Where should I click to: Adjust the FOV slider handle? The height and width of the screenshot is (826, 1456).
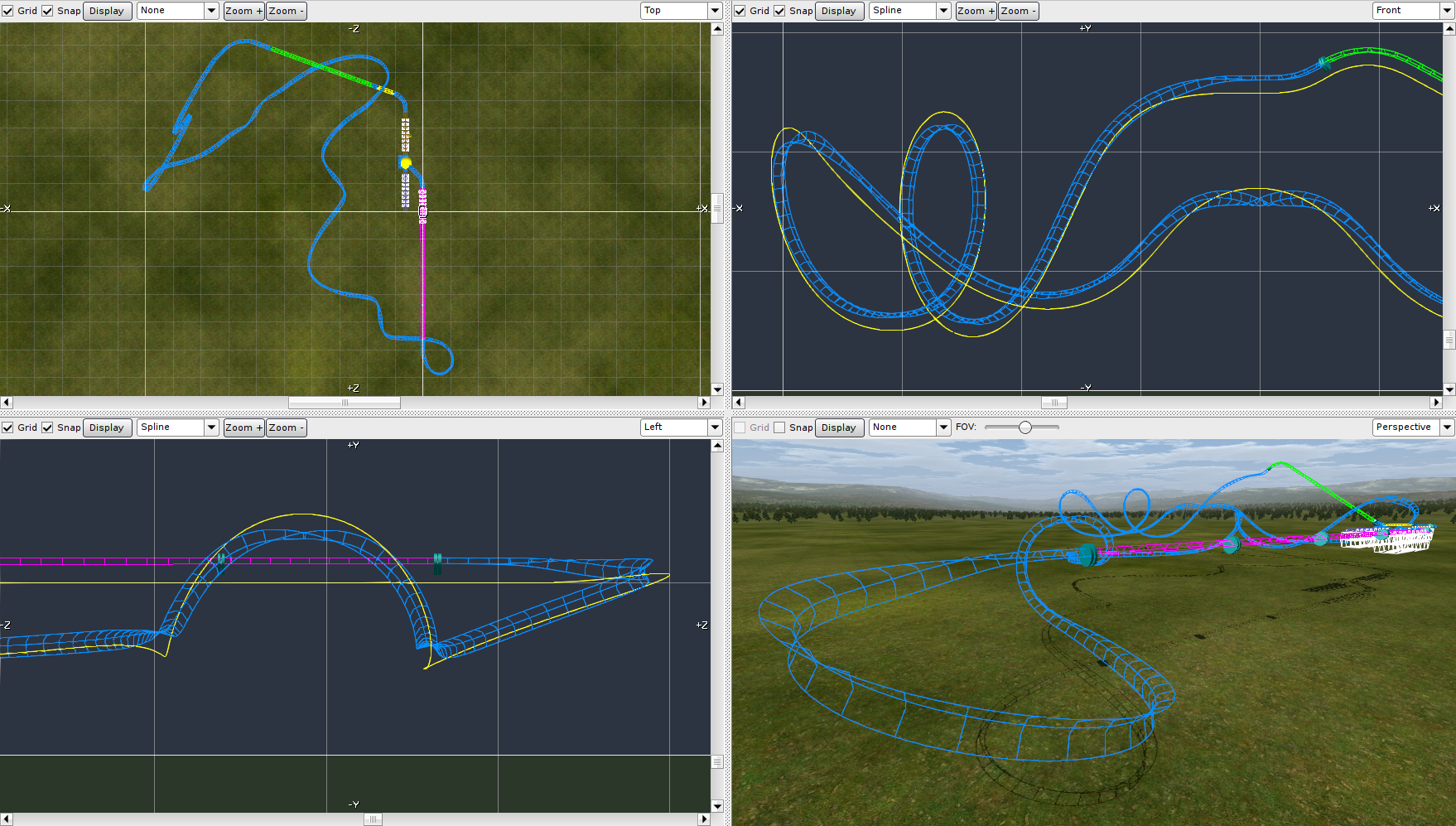[x=1025, y=427]
